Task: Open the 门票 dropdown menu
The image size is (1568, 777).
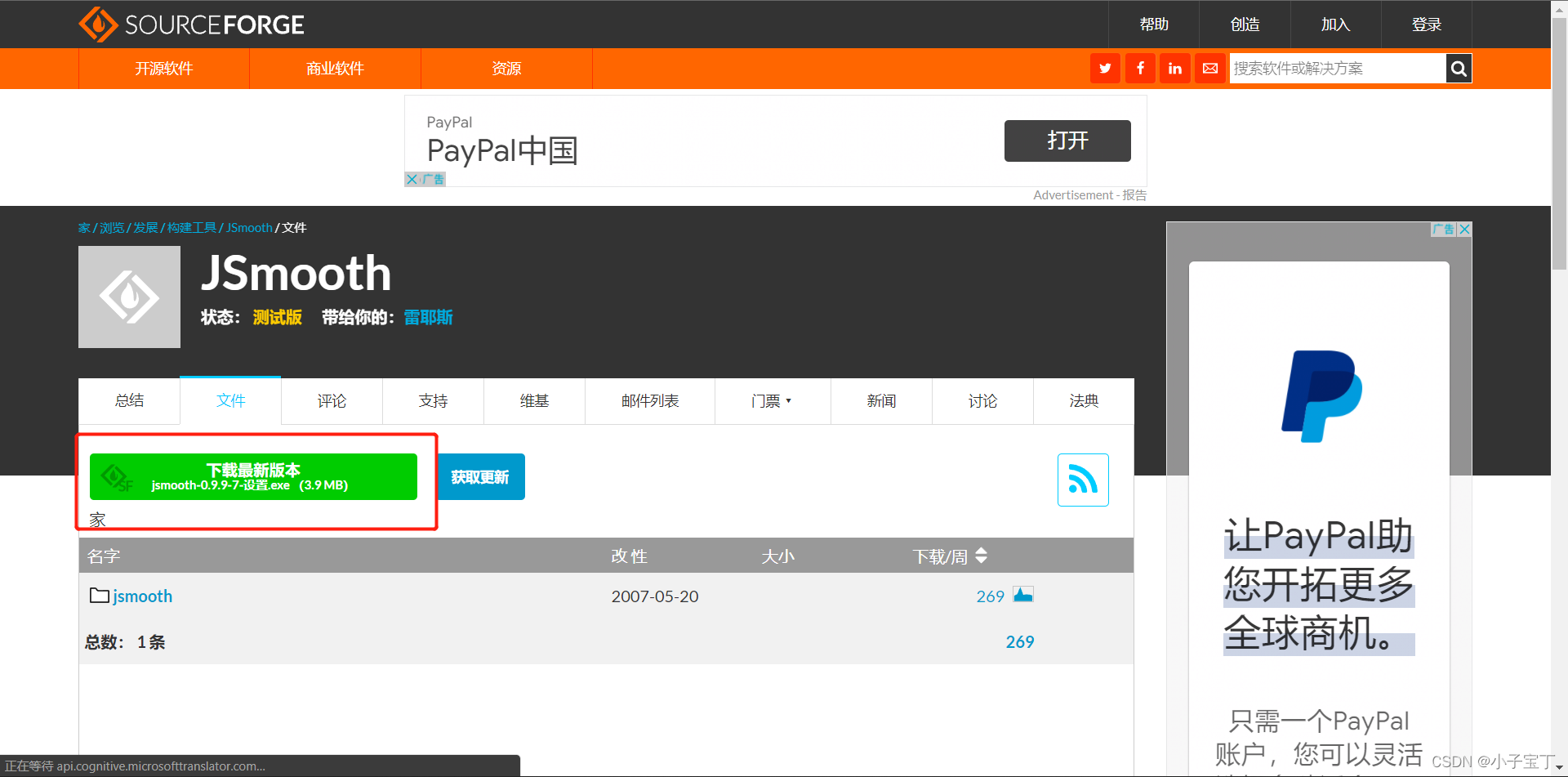Action: click(x=772, y=401)
